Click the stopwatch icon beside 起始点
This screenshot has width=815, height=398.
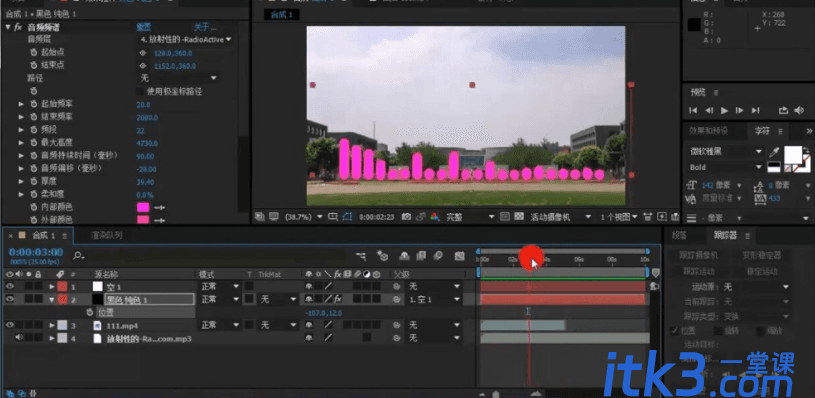click(x=33, y=52)
